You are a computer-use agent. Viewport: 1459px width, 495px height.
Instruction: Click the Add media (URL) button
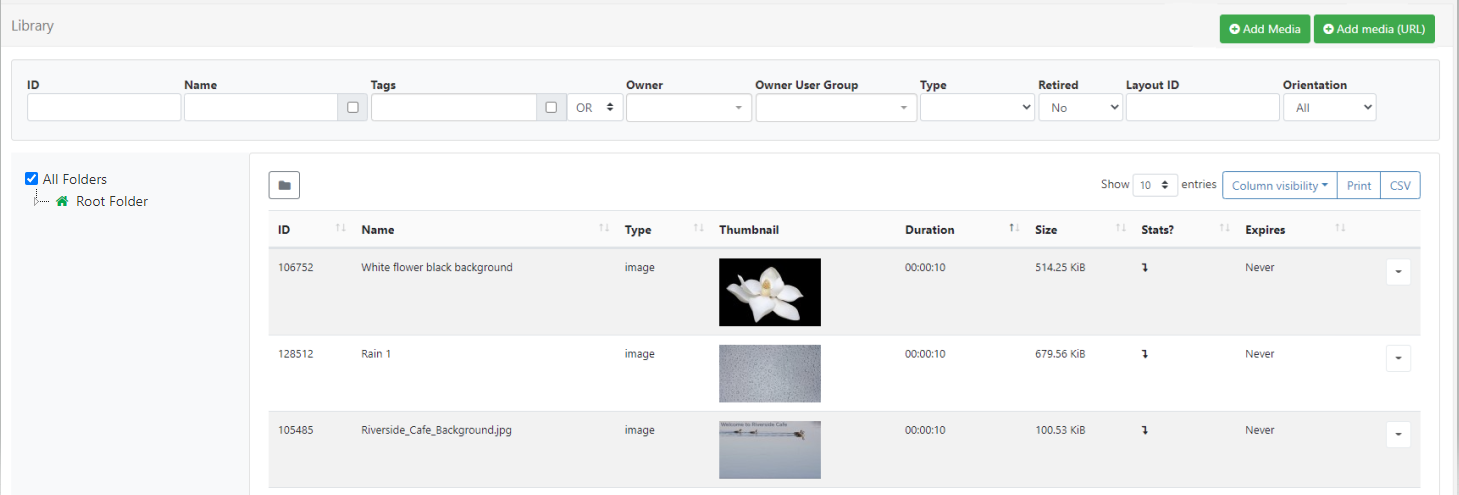tap(1374, 29)
